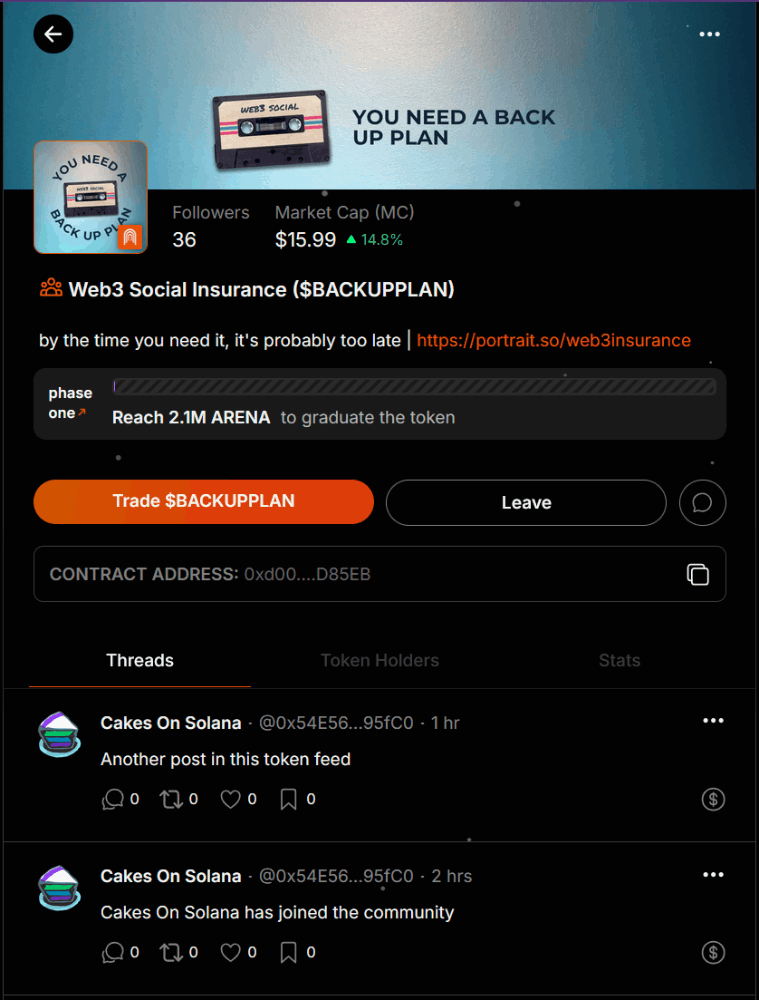The height and width of the screenshot is (1000, 759).
Task: Copy the contract address with copy icon
Action: (x=698, y=574)
